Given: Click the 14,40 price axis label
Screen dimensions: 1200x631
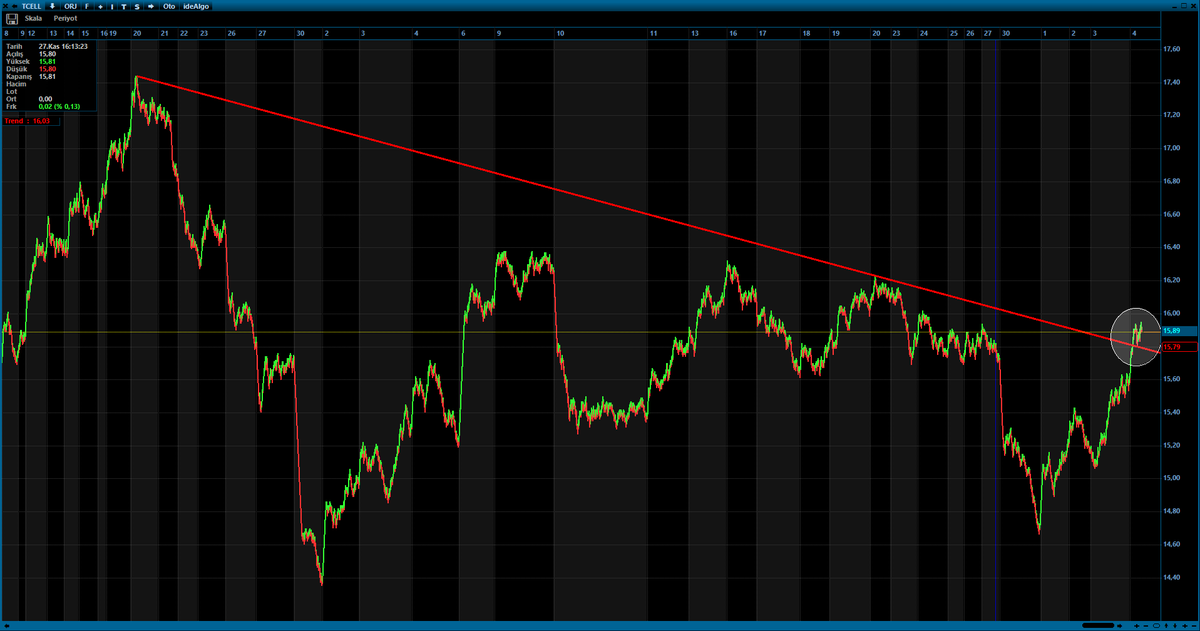Looking at the screenshot, I should click(1171, 577).
